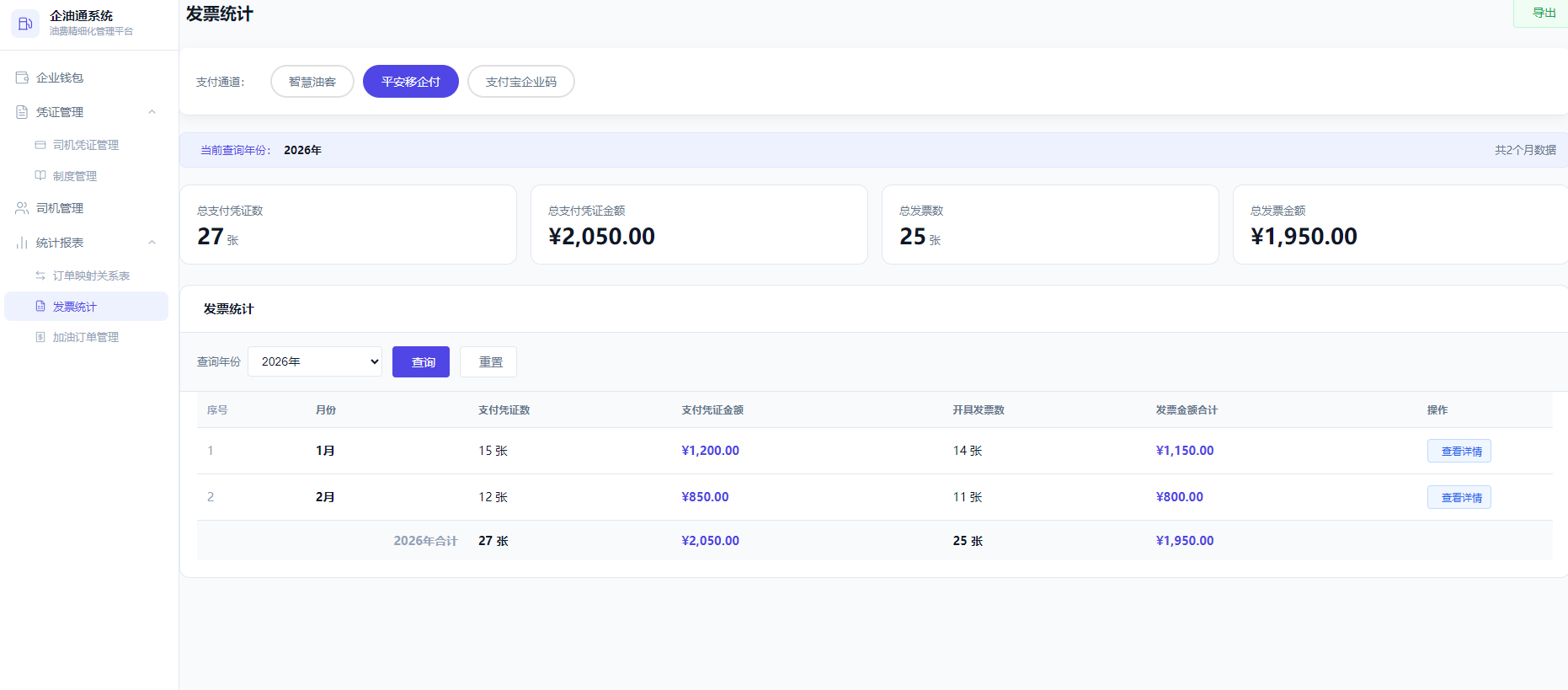The height and width of the screenshot is (690, 1568).
Task: Click the 制度管理 book icon
Action: click(40, 176)
